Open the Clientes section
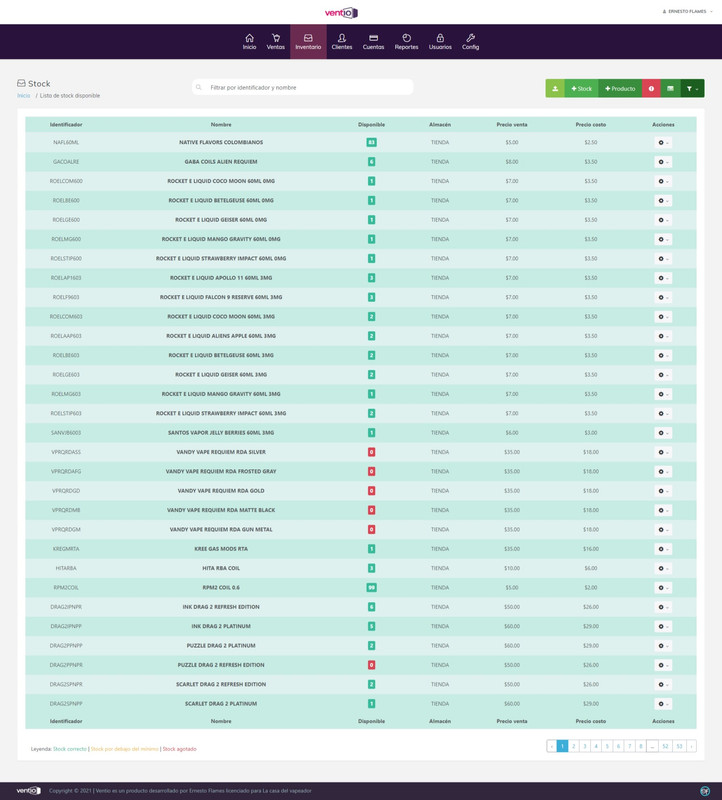Image resolution: width=722 pixels, height=800 pixels. pyautogui.click(x=342, y=42)
